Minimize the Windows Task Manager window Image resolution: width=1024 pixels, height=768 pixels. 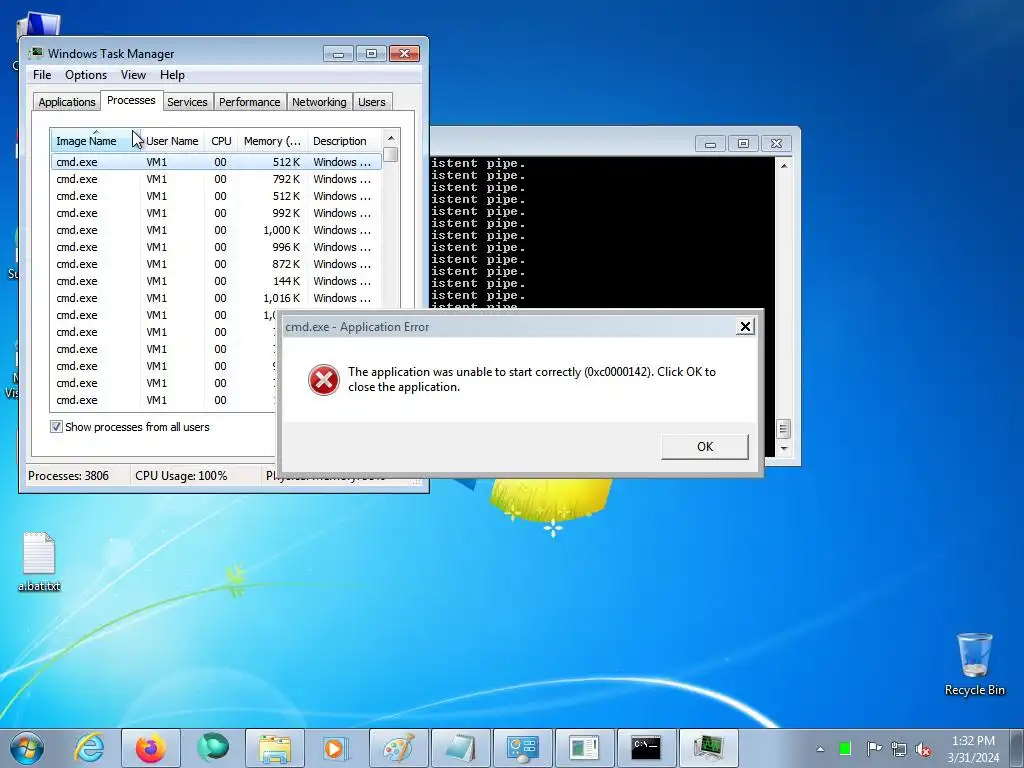pos(338,54)
